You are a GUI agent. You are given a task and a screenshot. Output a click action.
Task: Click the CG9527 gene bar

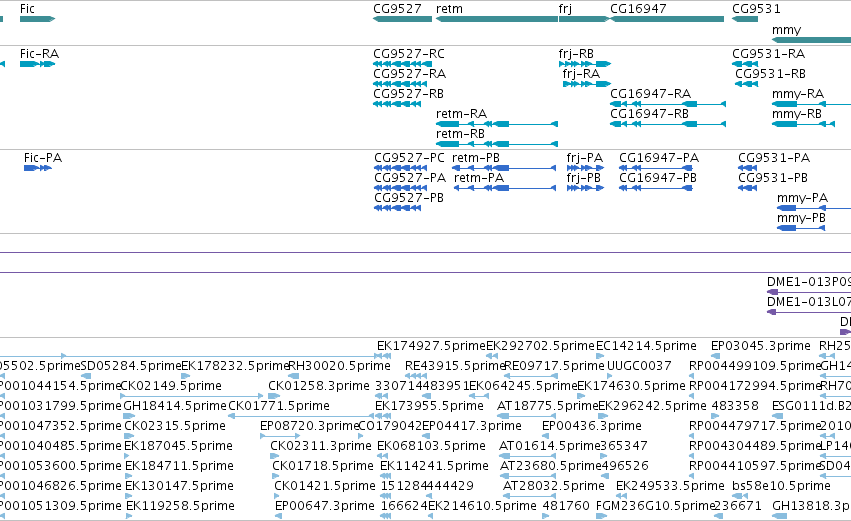click(x=402, y=19)
